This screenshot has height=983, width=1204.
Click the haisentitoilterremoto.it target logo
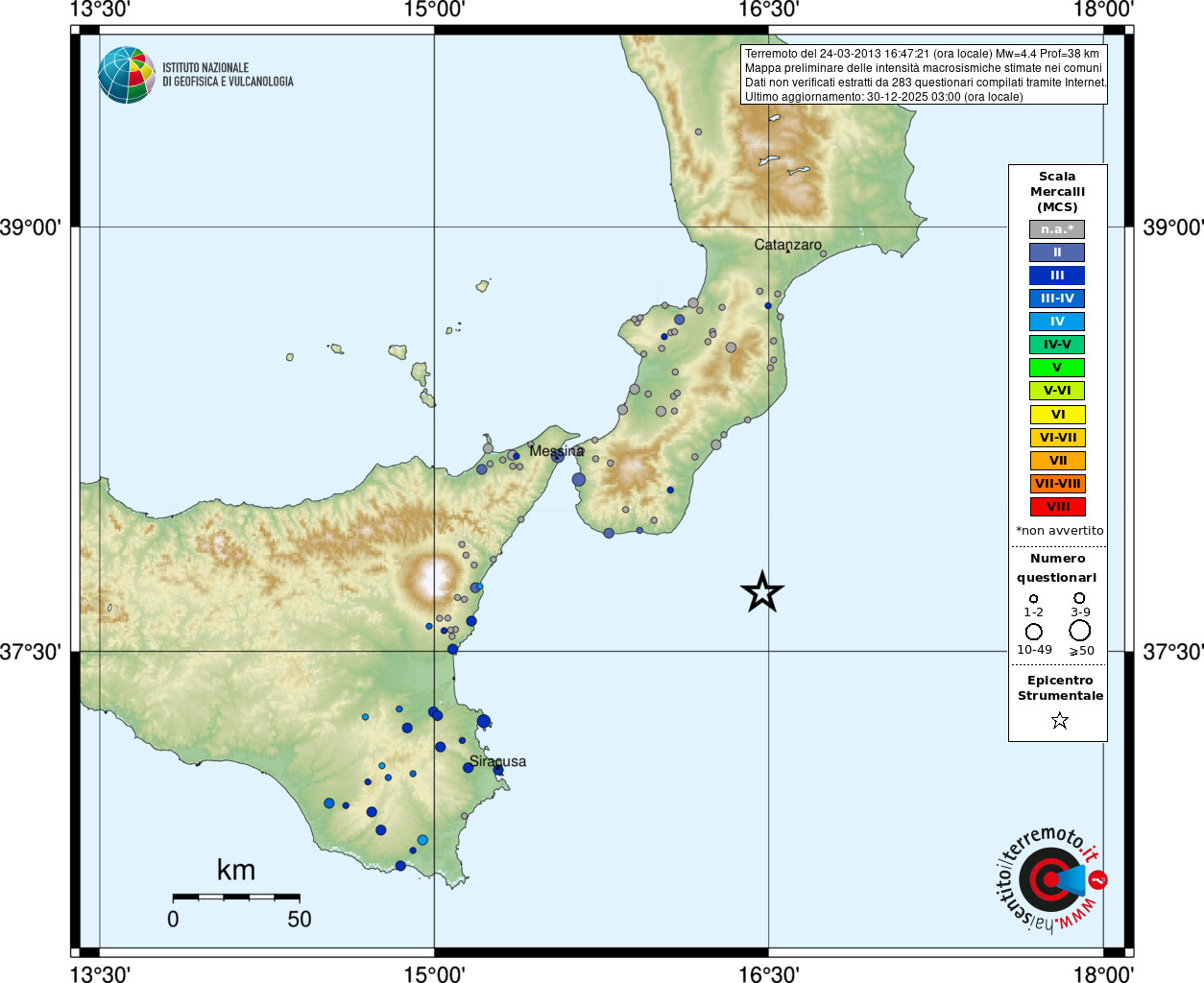tap(1049, 878)
